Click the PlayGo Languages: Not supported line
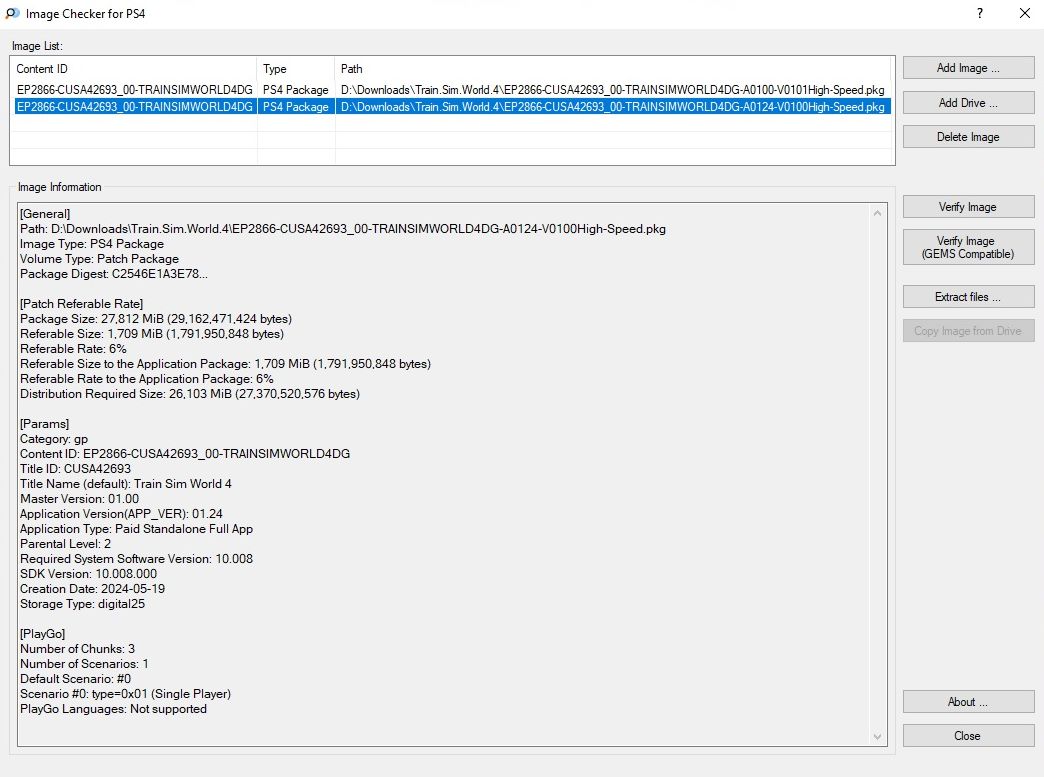The height and width of the screenshot is (777, 1044). click(x=113, y=708)
